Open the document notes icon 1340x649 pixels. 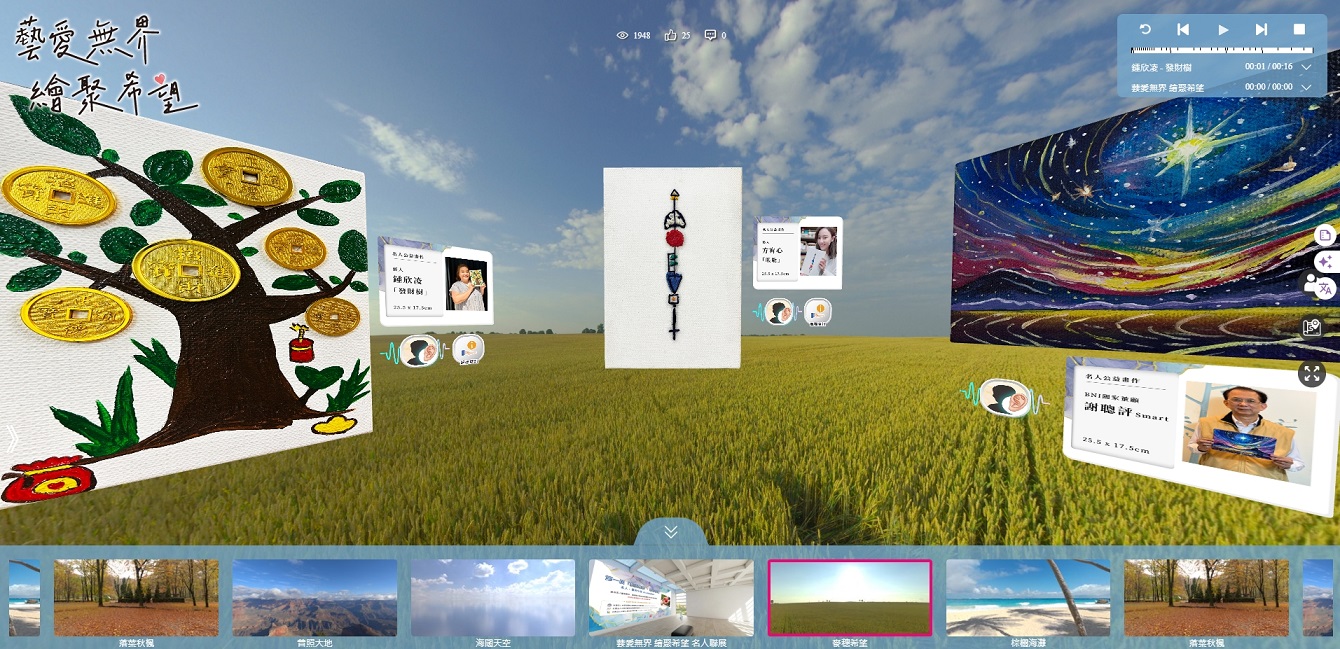(1325, 236)
